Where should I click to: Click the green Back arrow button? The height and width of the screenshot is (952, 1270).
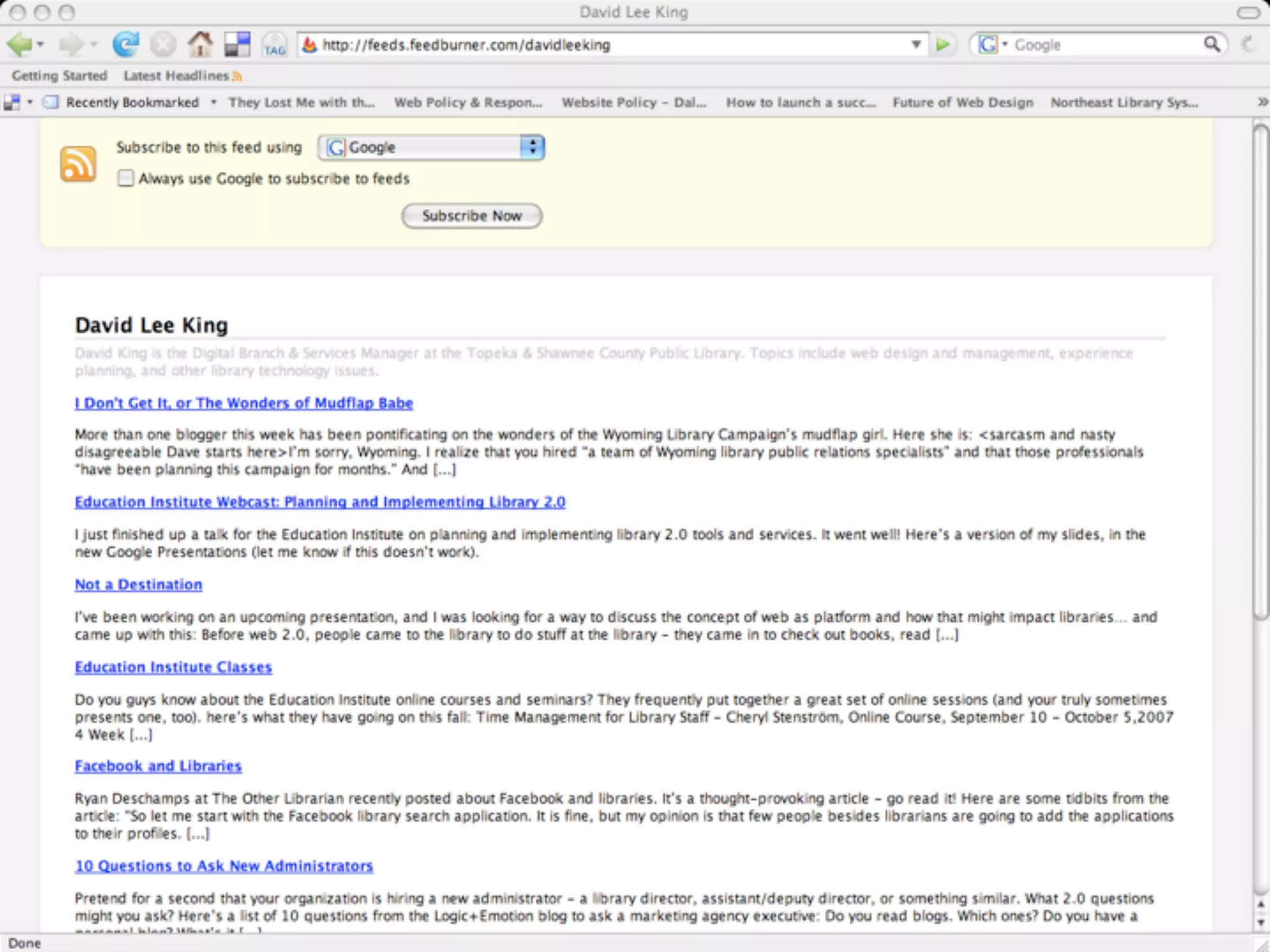pos(20,45)
